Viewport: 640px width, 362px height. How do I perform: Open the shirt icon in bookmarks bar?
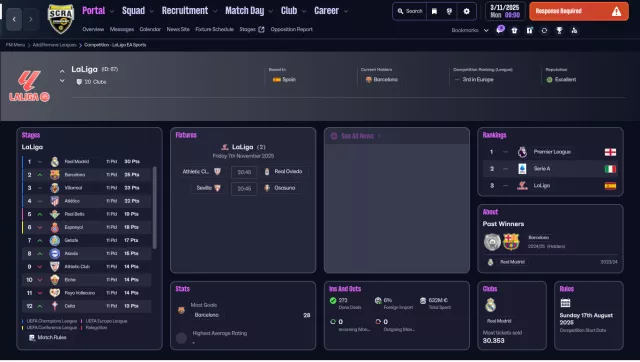[514, 30]
